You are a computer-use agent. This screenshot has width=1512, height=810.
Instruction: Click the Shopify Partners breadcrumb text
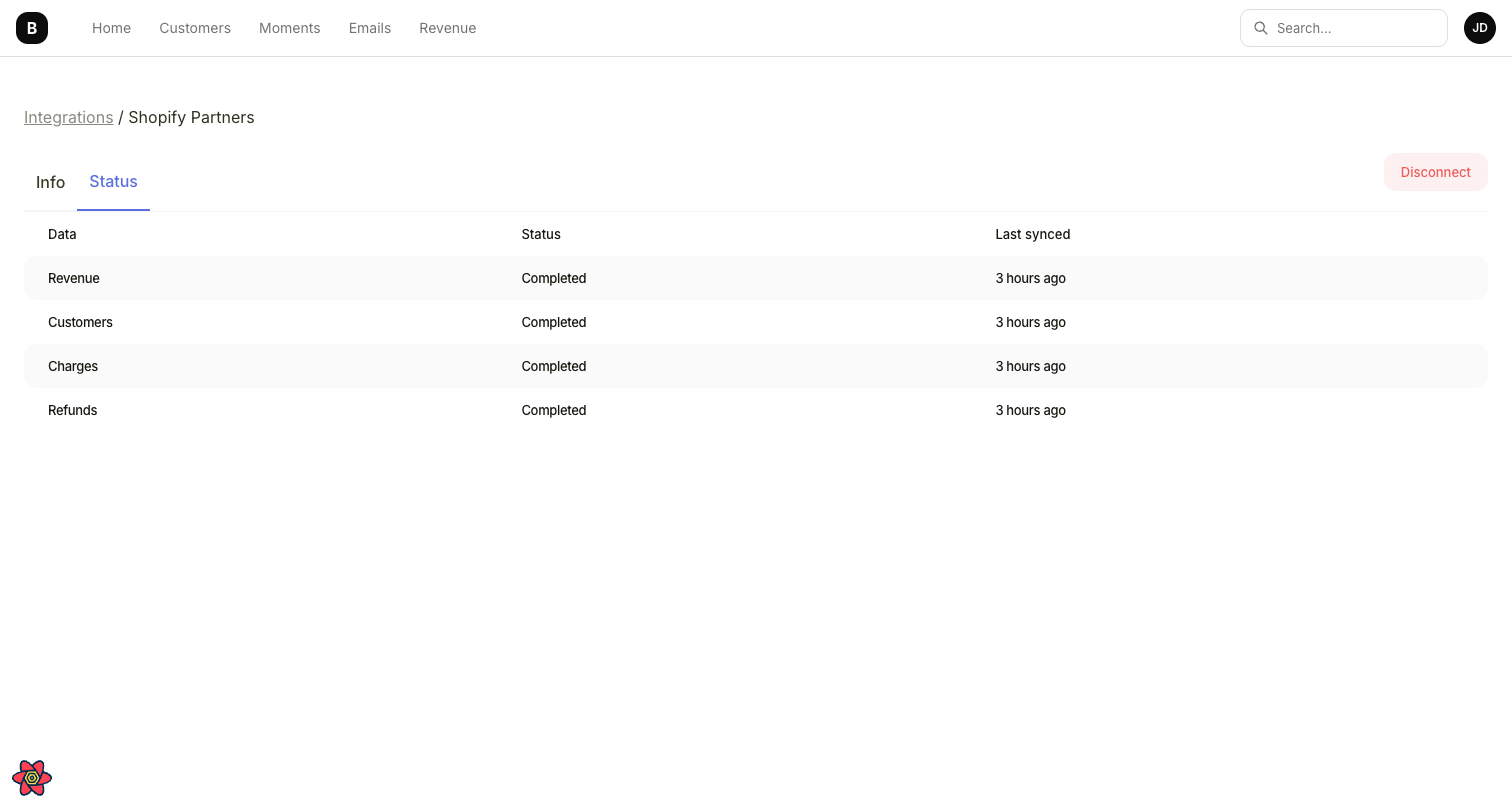[x=191, y=117]
